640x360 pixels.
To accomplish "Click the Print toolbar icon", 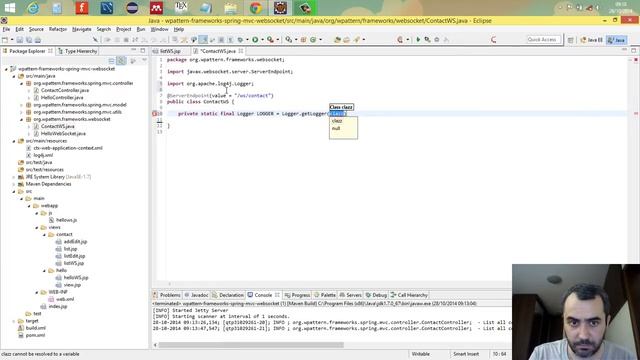I will tap(38, 40).
